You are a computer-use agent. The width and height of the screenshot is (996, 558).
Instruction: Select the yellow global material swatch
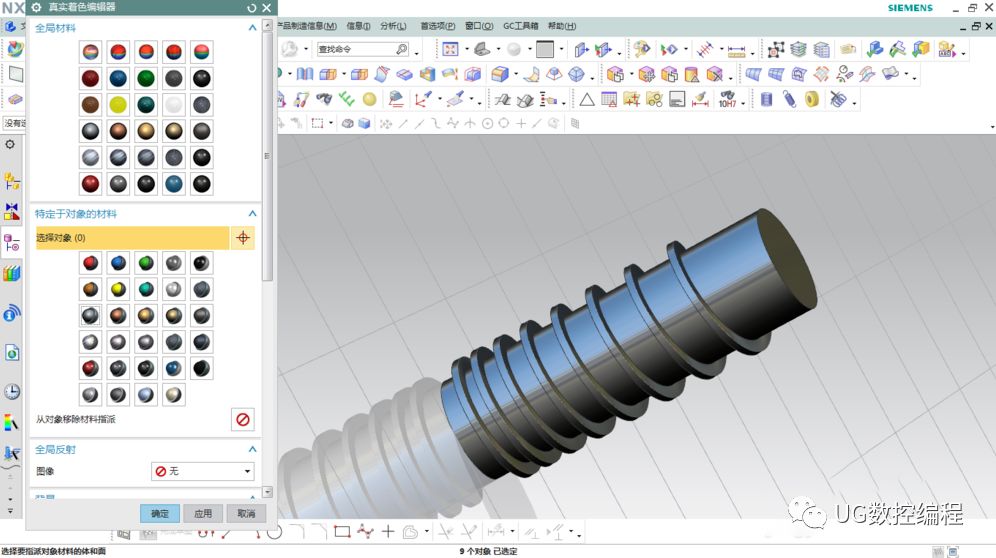[x=118, y=105]
